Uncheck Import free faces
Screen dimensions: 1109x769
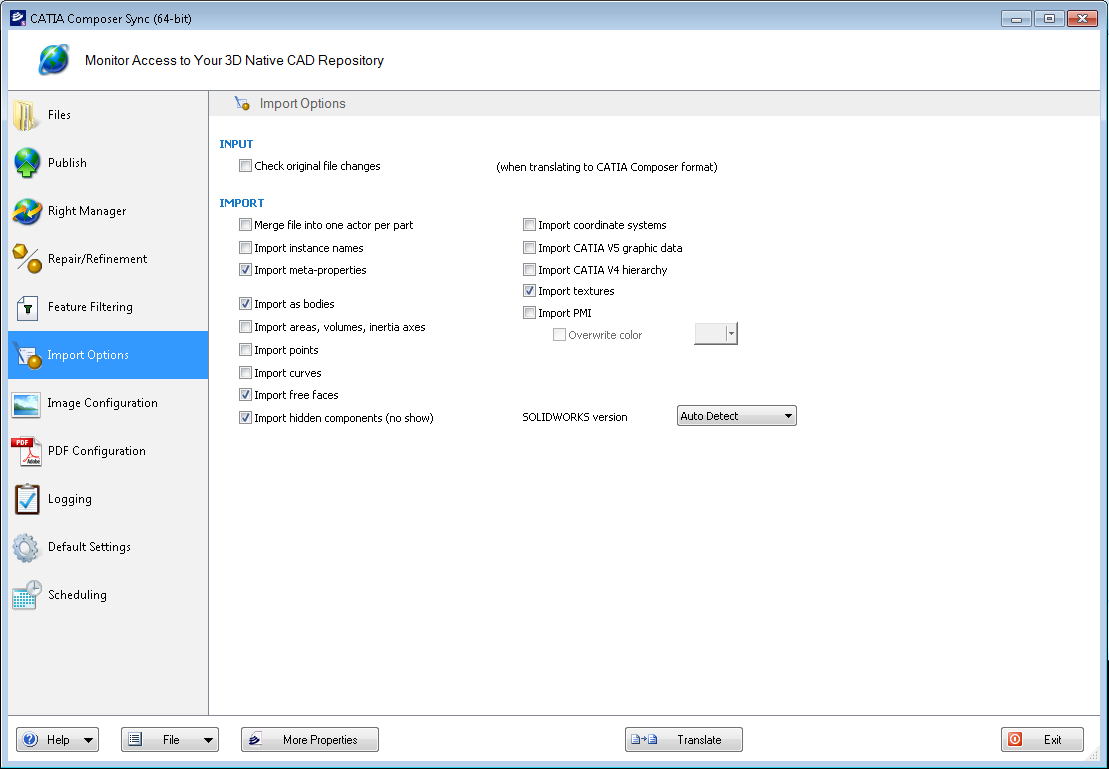point(245,395)
